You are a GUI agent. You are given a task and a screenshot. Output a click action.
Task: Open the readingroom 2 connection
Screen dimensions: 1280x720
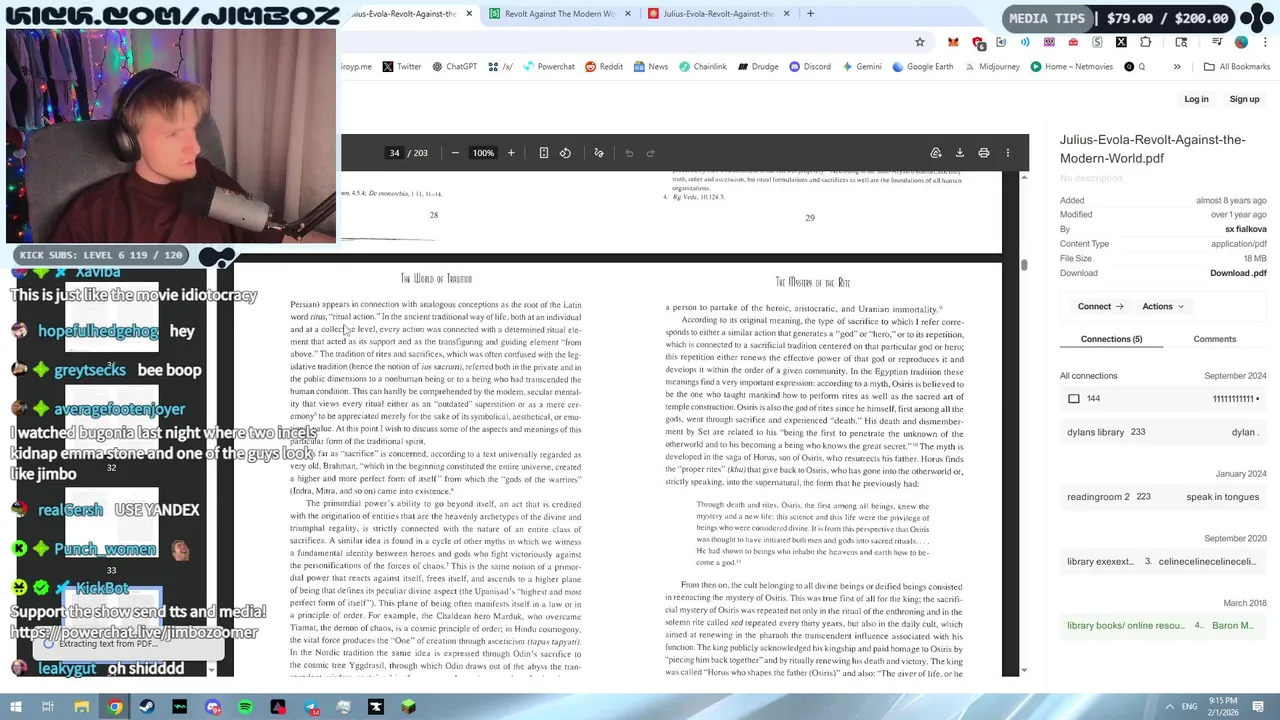point(1163,497)
